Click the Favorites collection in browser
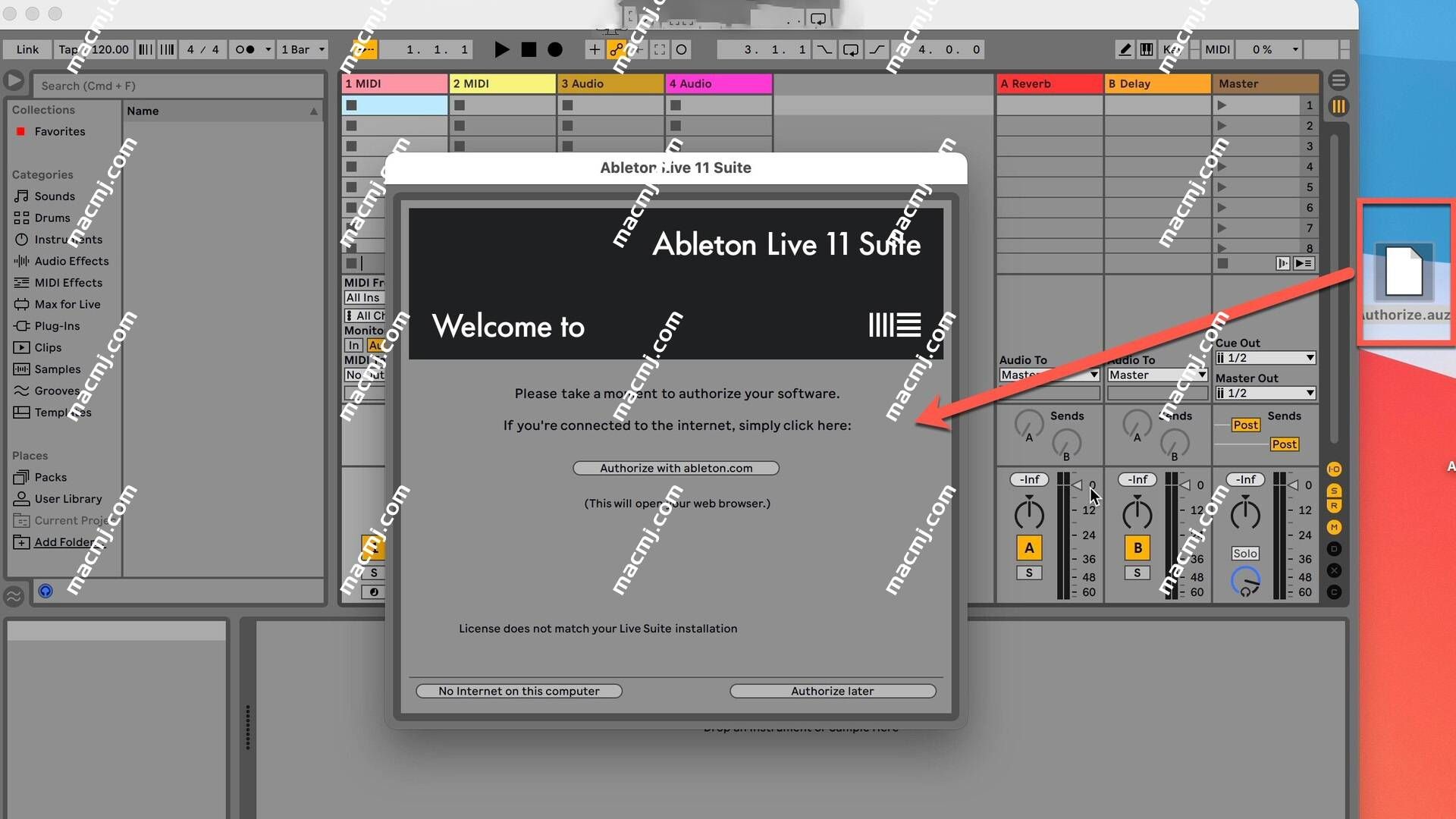 pyautogui.click(x=58, y=131)
